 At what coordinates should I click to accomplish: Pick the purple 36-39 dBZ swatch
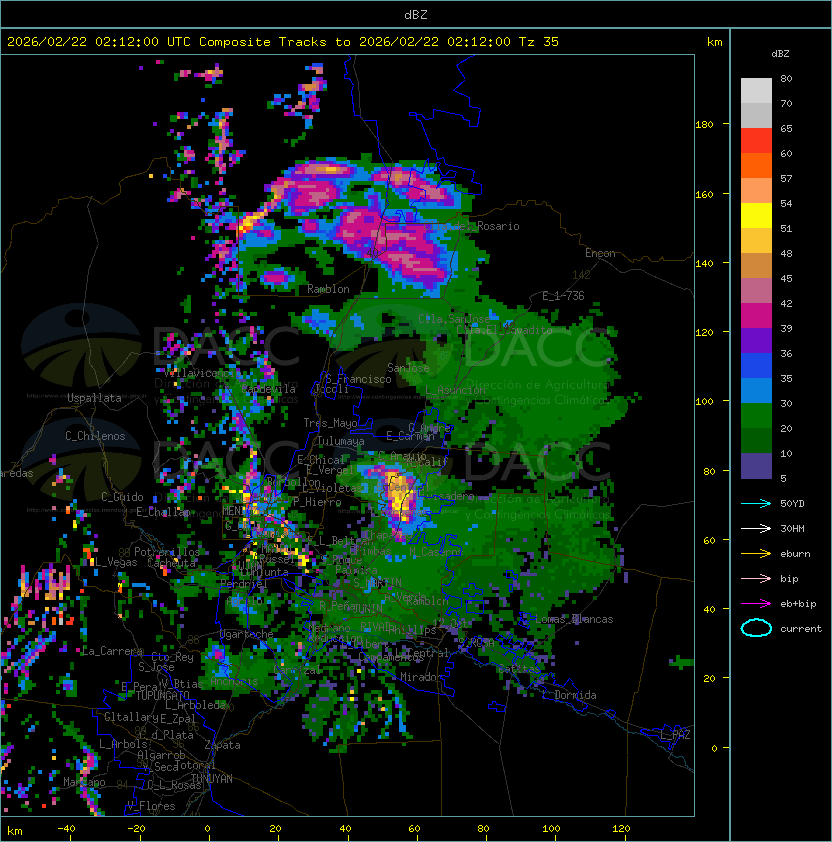[x=756, y=340]
